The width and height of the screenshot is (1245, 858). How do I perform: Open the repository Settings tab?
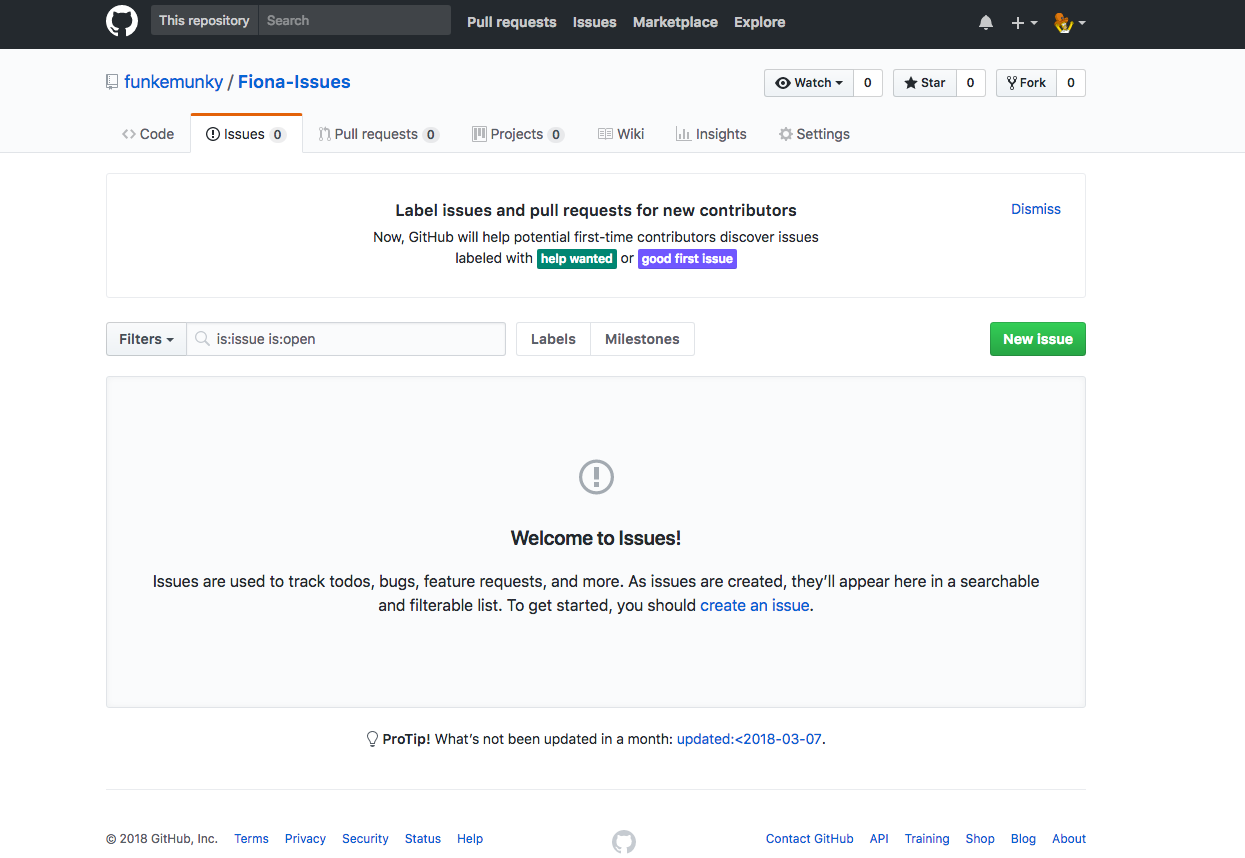[x=814, y=134]
